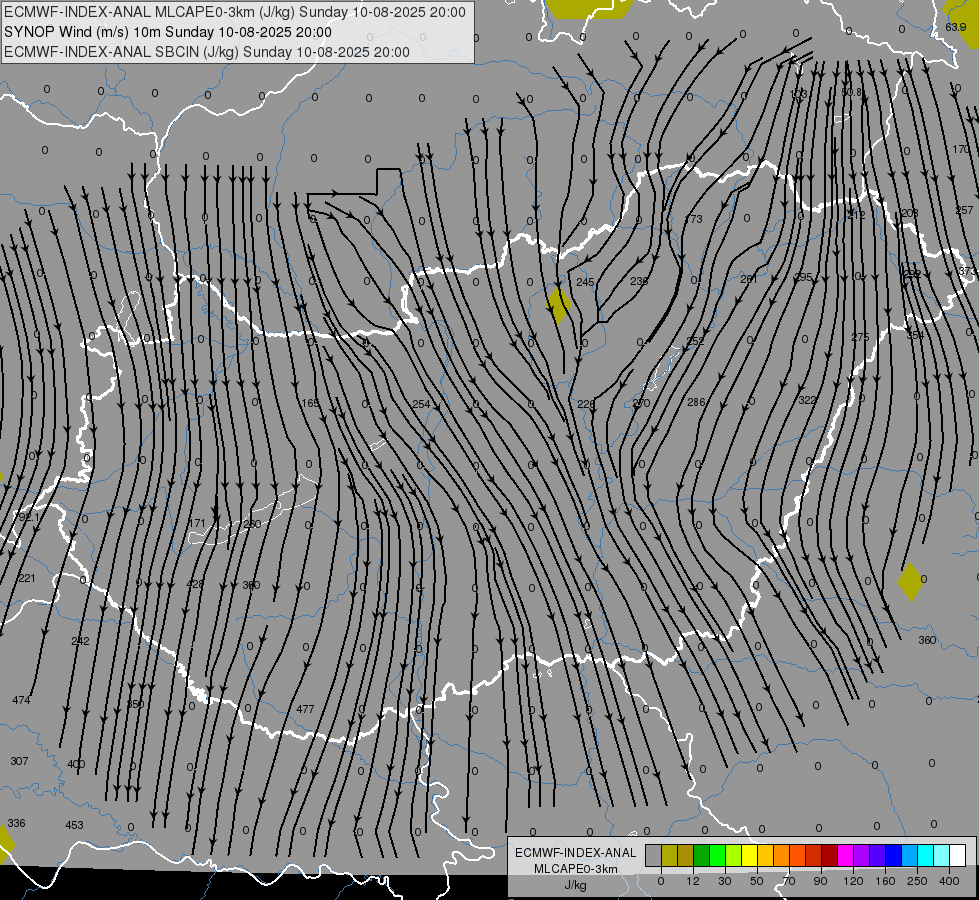Click the map value 322

[807, 400]
